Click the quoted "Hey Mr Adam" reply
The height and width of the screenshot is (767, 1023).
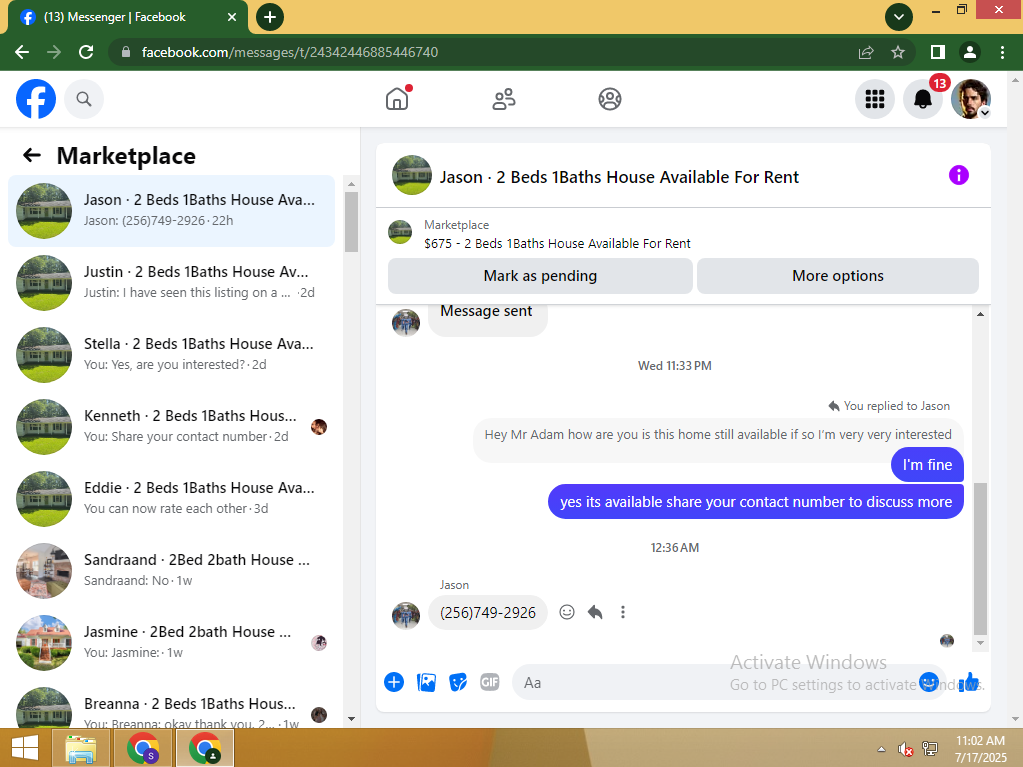pos(718,435)
